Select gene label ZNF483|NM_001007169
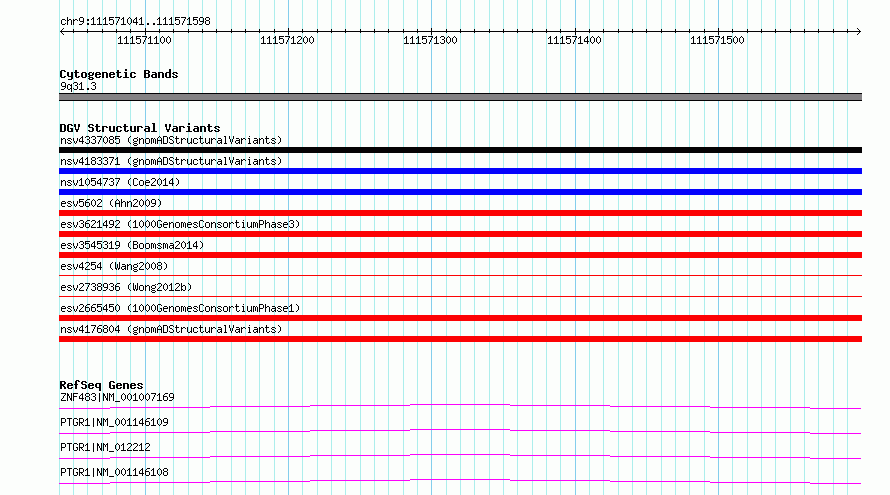This screenshot has width=890, height=495. (x=117, y=397)
